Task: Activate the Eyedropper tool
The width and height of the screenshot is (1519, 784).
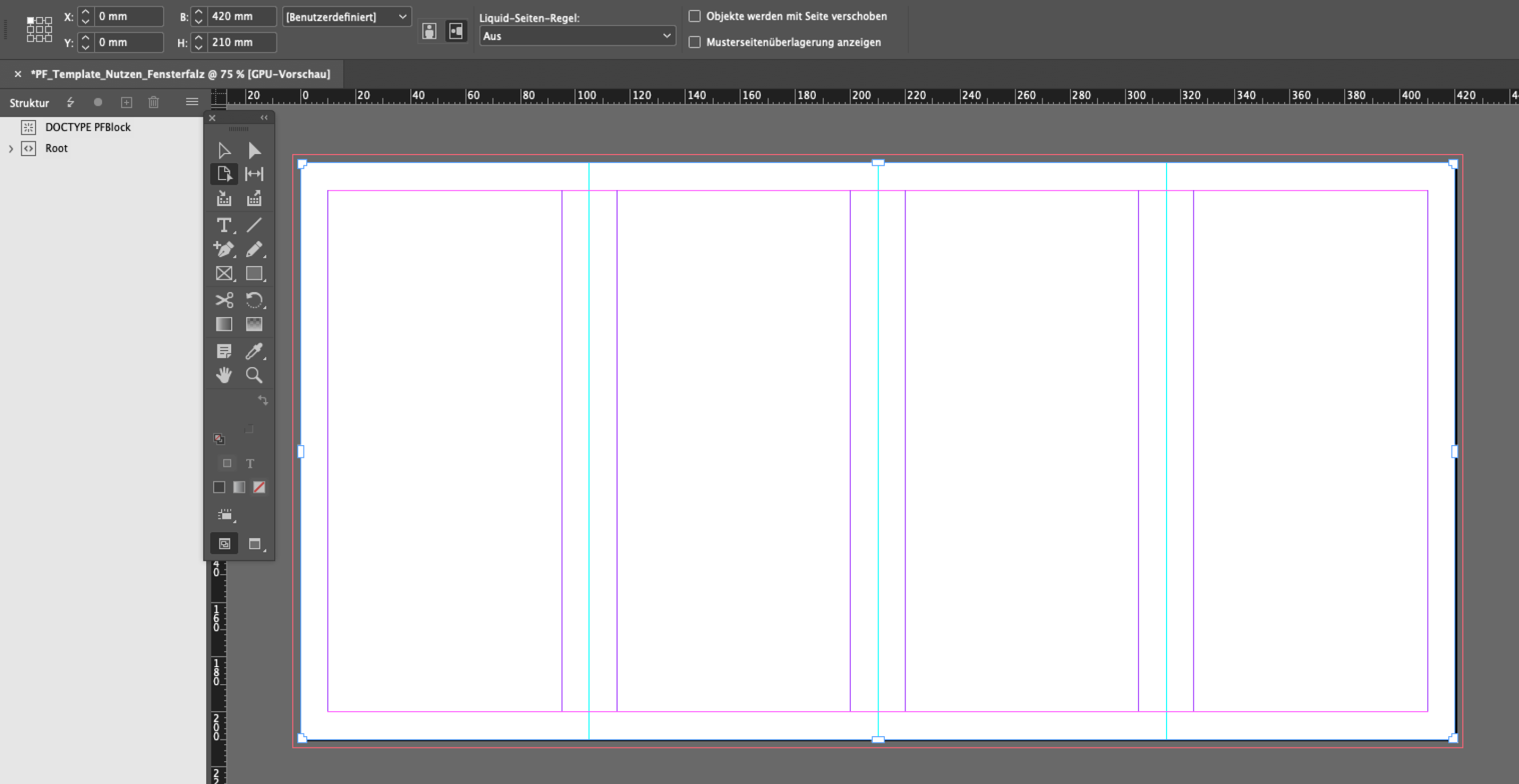Action: (254, 351)
